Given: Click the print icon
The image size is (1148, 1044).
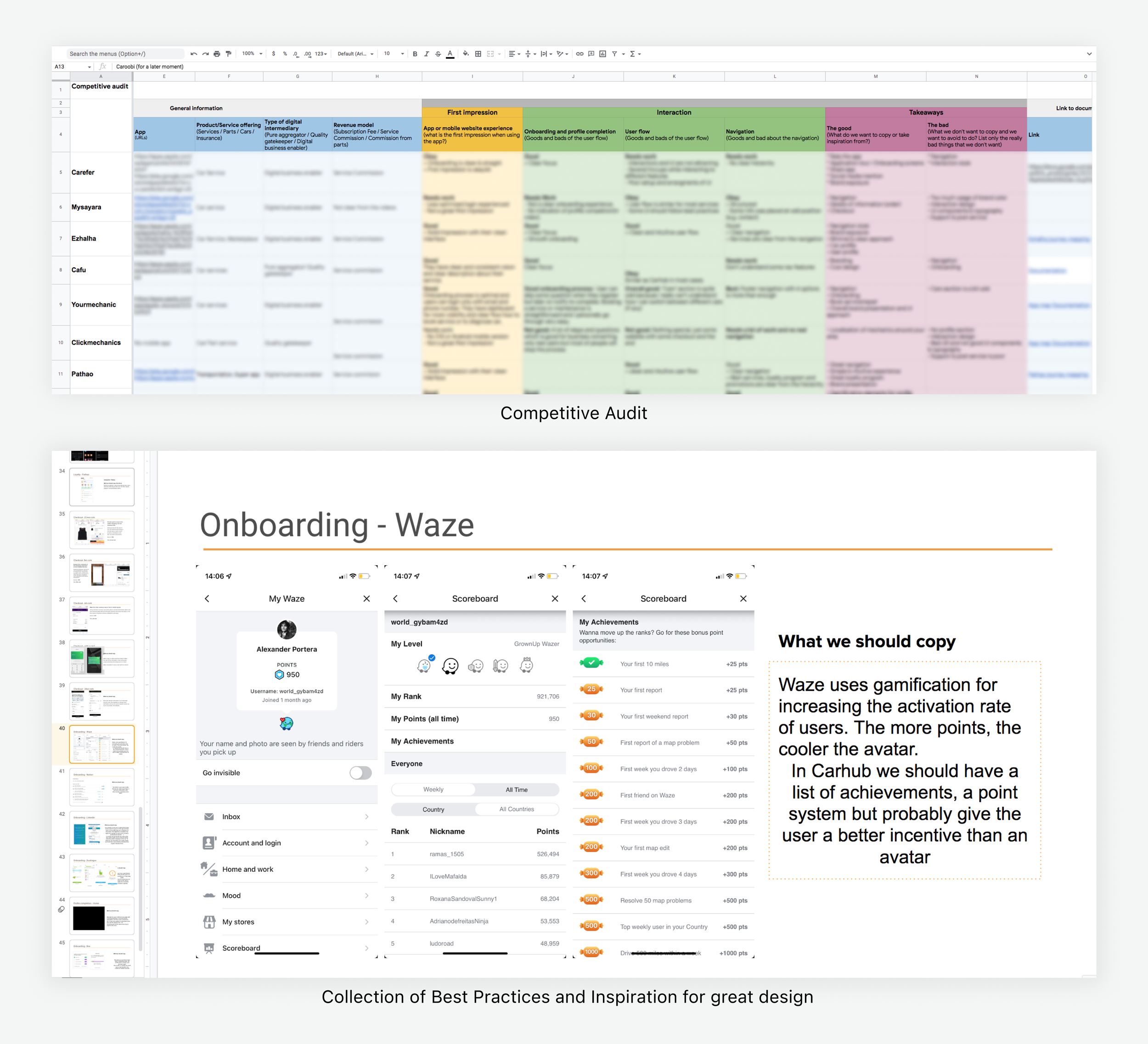Looking at the screenshot, I should tap(217, 54).
